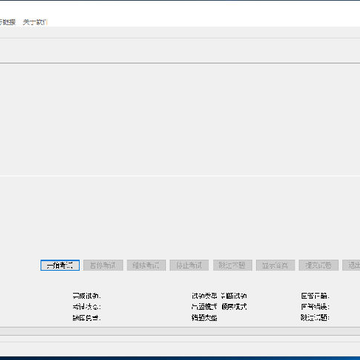Click the greyed Show Answer (显示答案) button

point(276,265)
